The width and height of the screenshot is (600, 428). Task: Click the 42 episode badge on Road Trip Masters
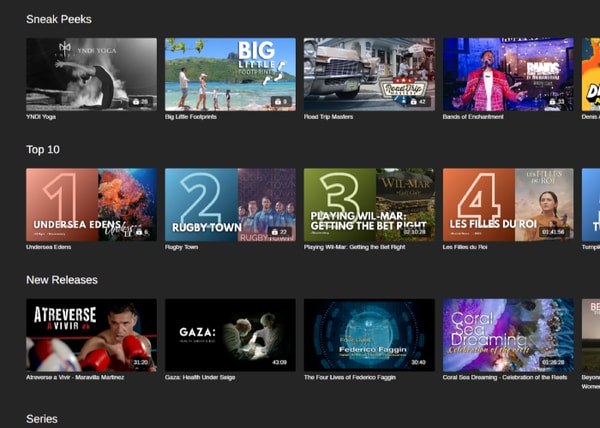(x=418, y=102)
